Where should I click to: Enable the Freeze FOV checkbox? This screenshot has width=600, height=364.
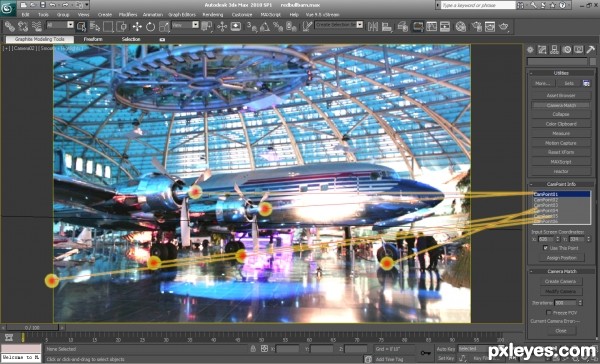[549, 313]
